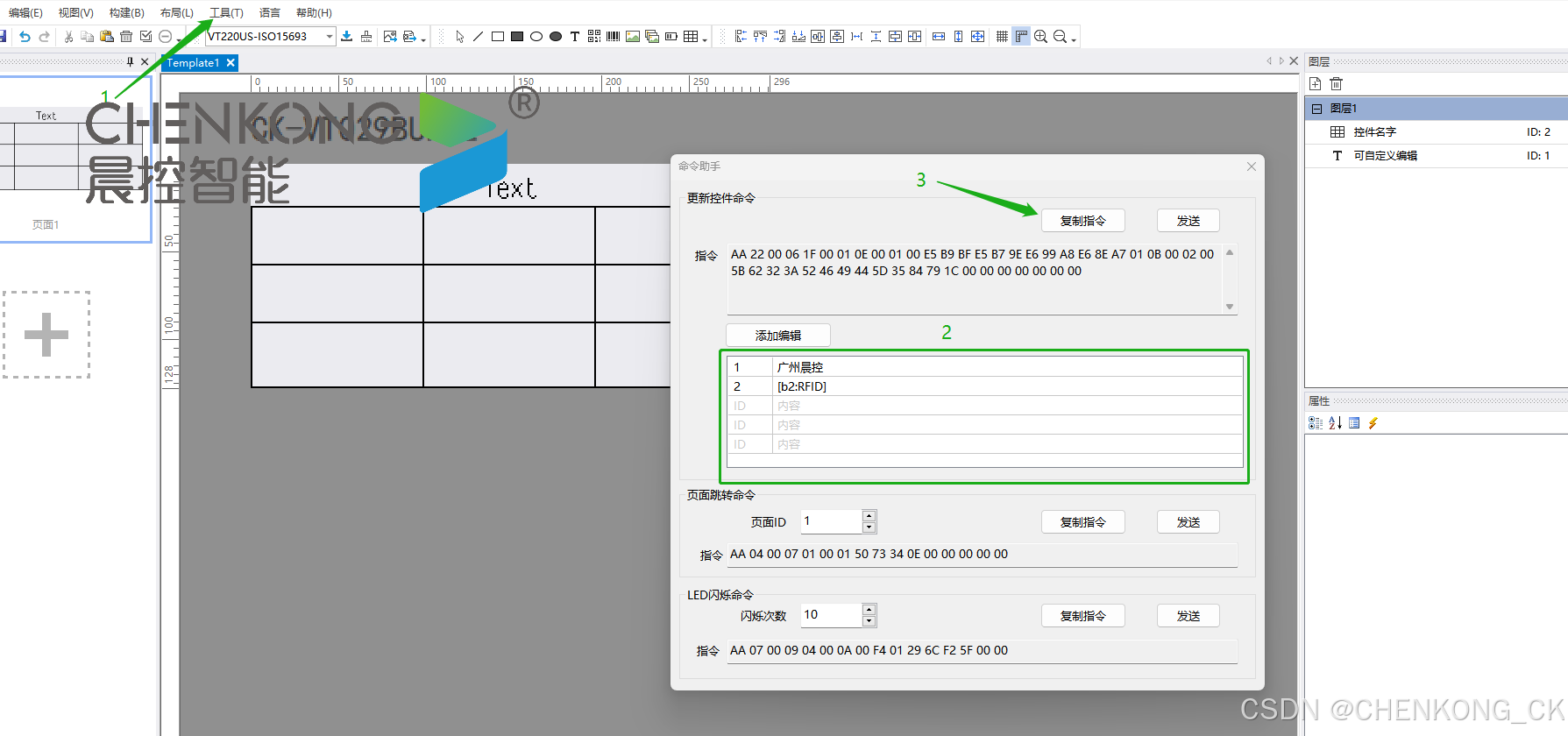
Task: Open the 编辑(E) menu
Action: [25, 13]
